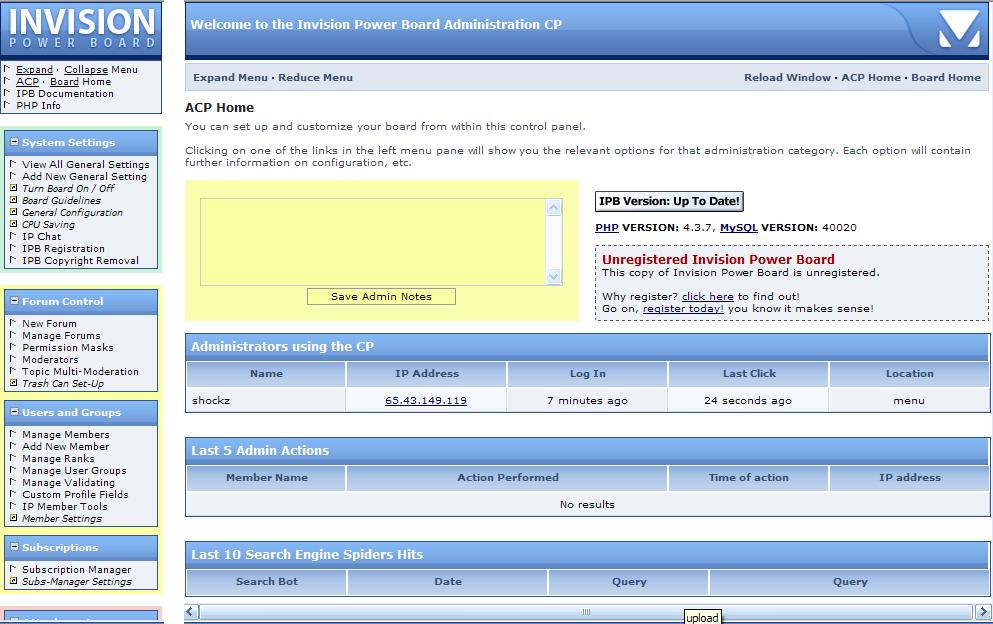Click the IPB Version Up To Date button
993x624 pixels.
click(x=669, y=201)
